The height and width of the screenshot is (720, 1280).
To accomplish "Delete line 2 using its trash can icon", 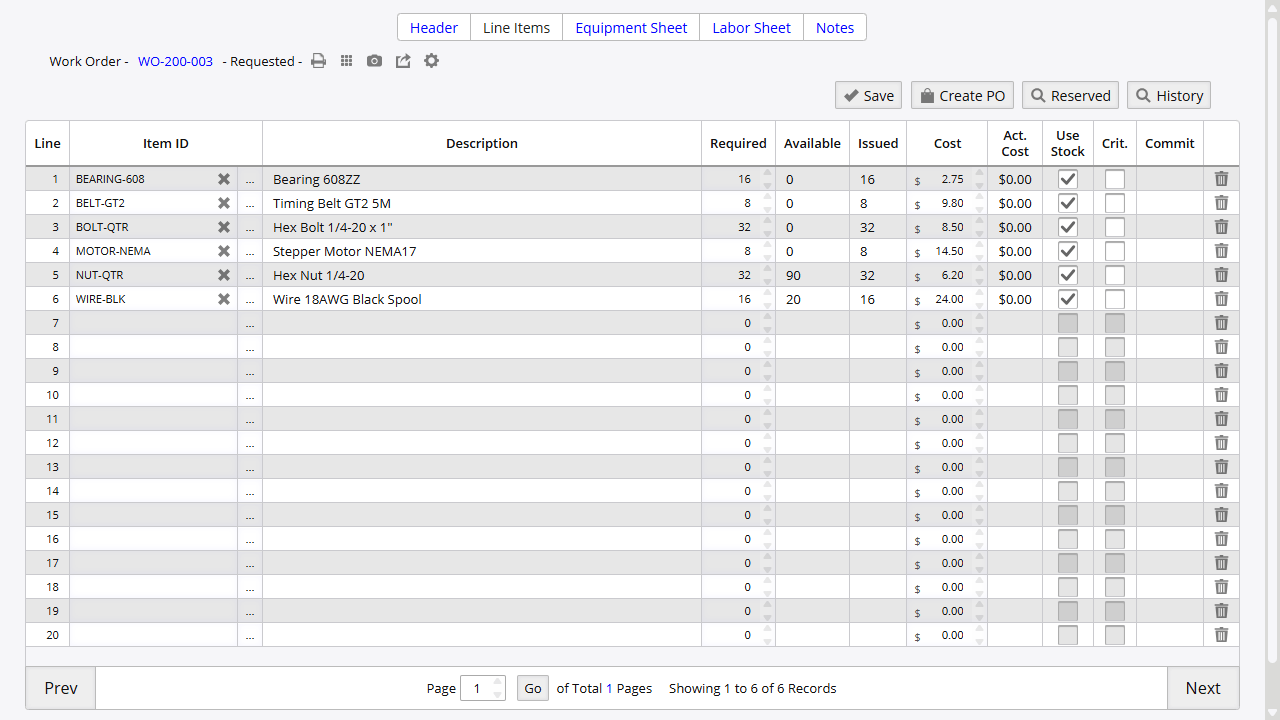I will 1221,203.
